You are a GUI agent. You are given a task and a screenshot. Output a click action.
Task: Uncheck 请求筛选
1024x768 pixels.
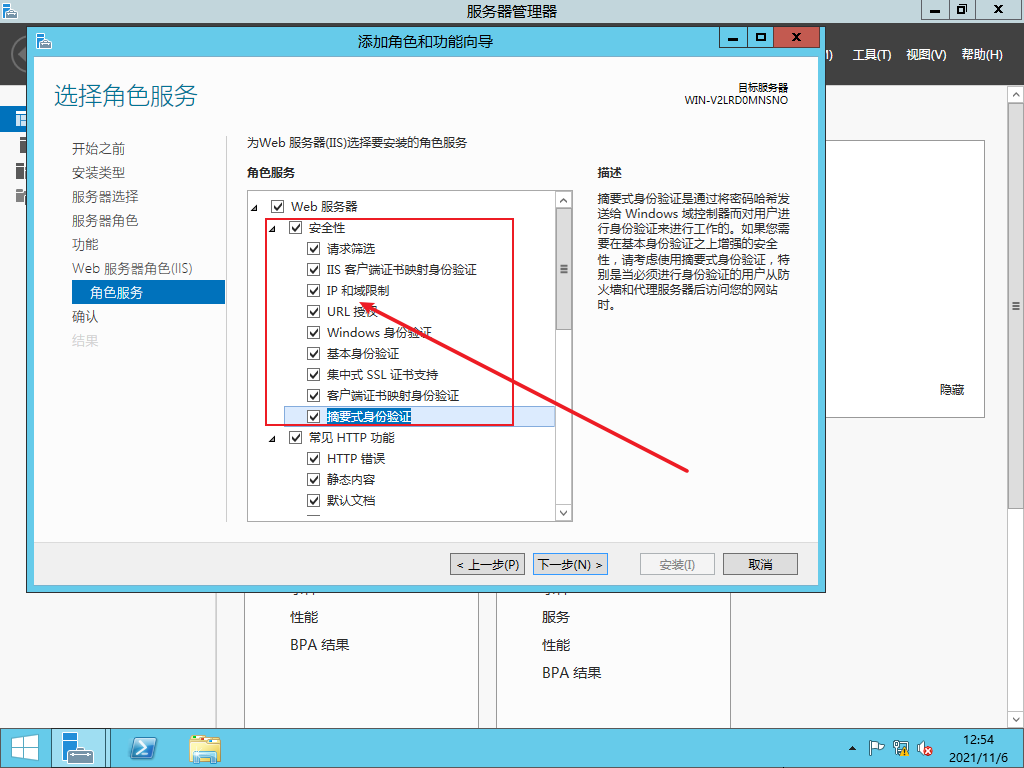313,248
